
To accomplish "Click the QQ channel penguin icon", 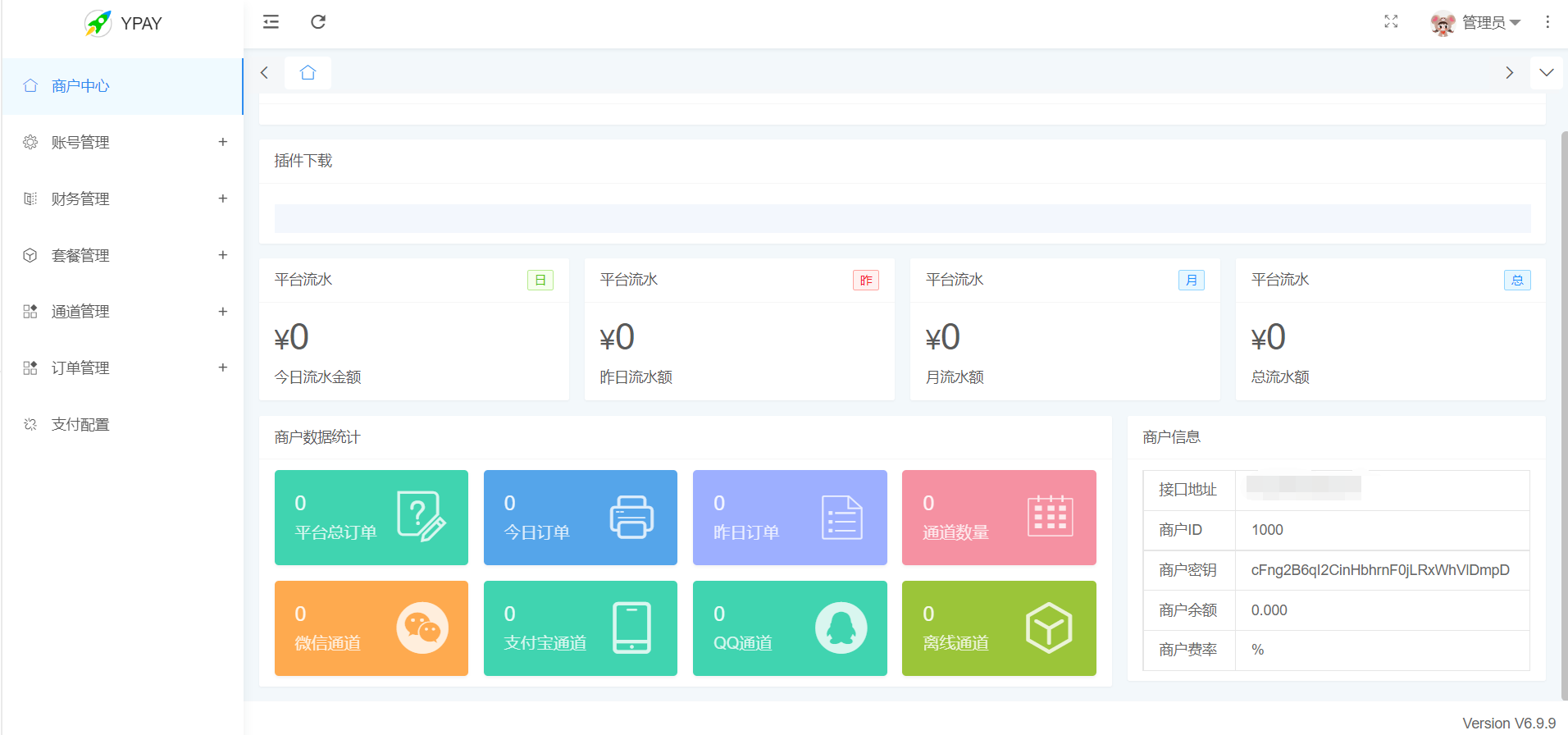I will (841, 628).
